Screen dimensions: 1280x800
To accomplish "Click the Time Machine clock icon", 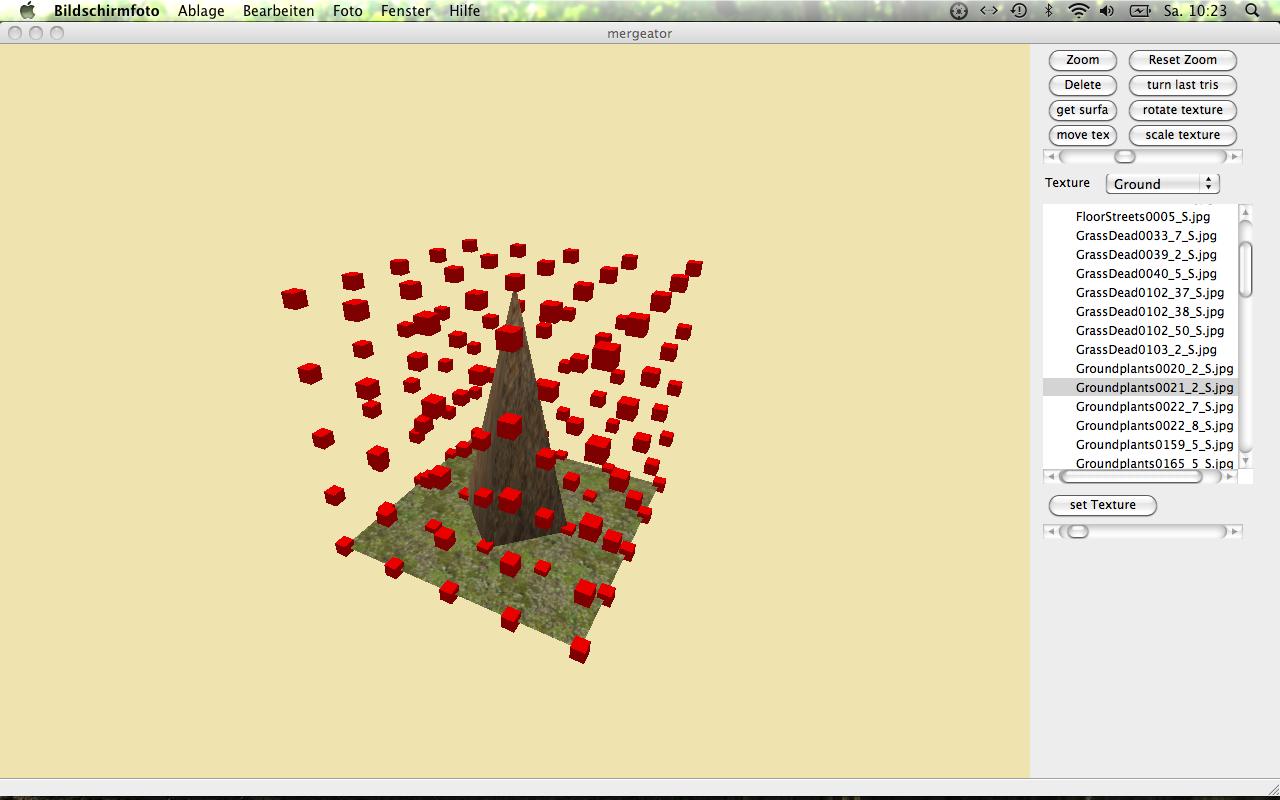I will click(1019, 11).
